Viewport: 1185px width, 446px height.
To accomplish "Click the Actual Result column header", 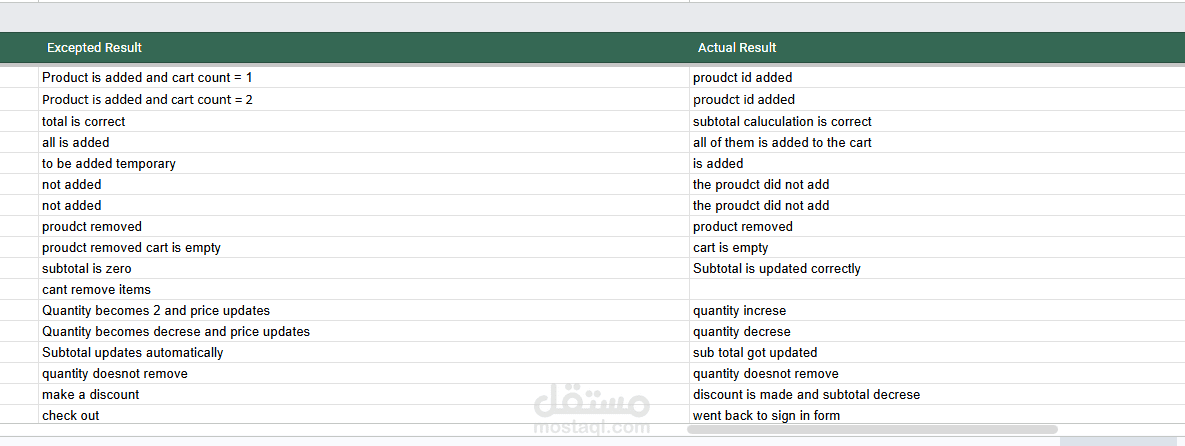I will coord(737,47).
